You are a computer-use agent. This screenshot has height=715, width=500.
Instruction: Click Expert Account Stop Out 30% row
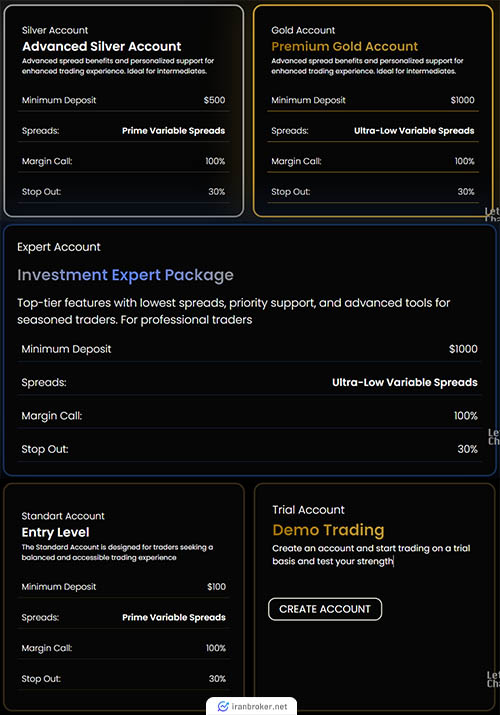249,449
